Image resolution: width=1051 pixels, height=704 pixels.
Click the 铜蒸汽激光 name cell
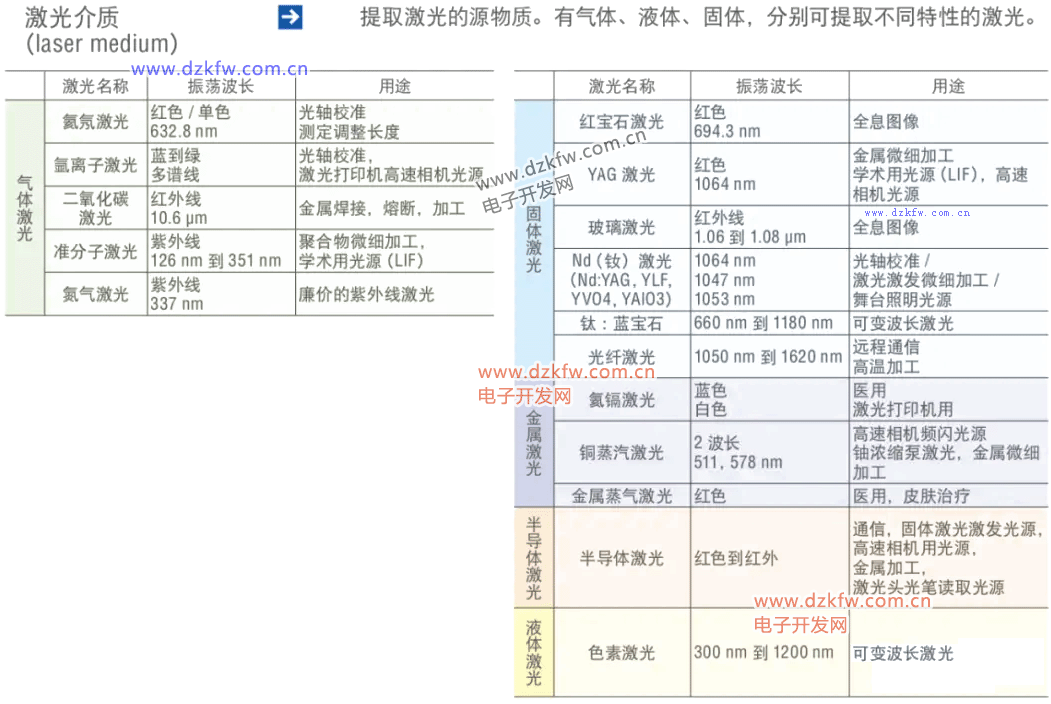click(621, 452)
